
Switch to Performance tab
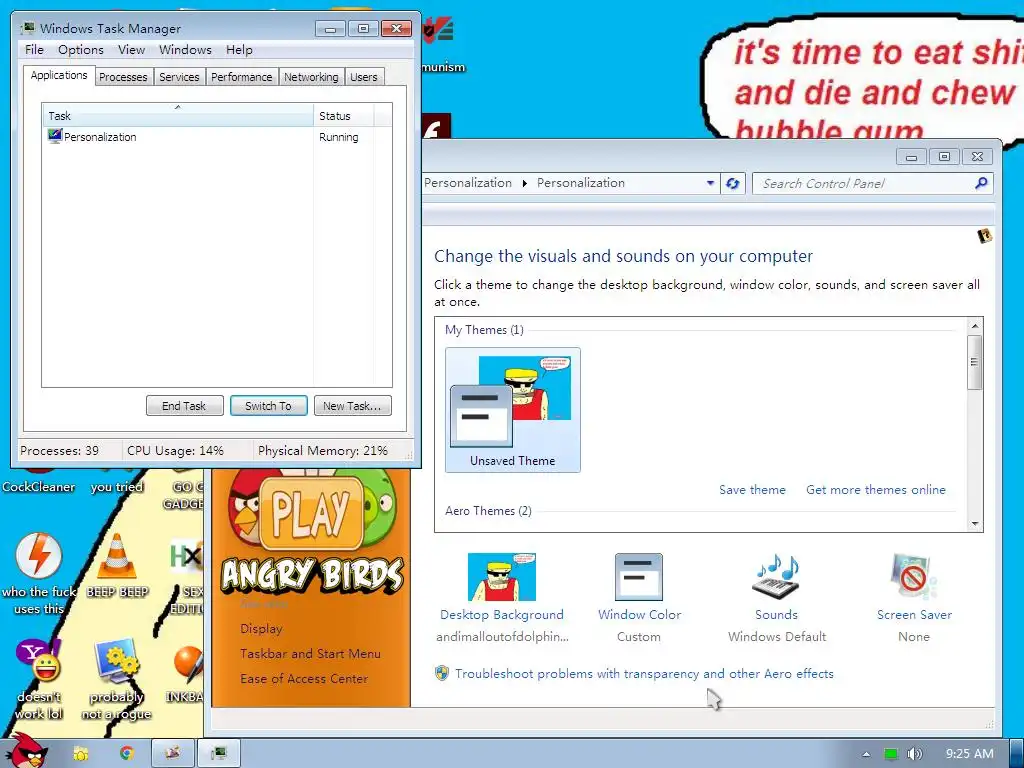[242, 77]
